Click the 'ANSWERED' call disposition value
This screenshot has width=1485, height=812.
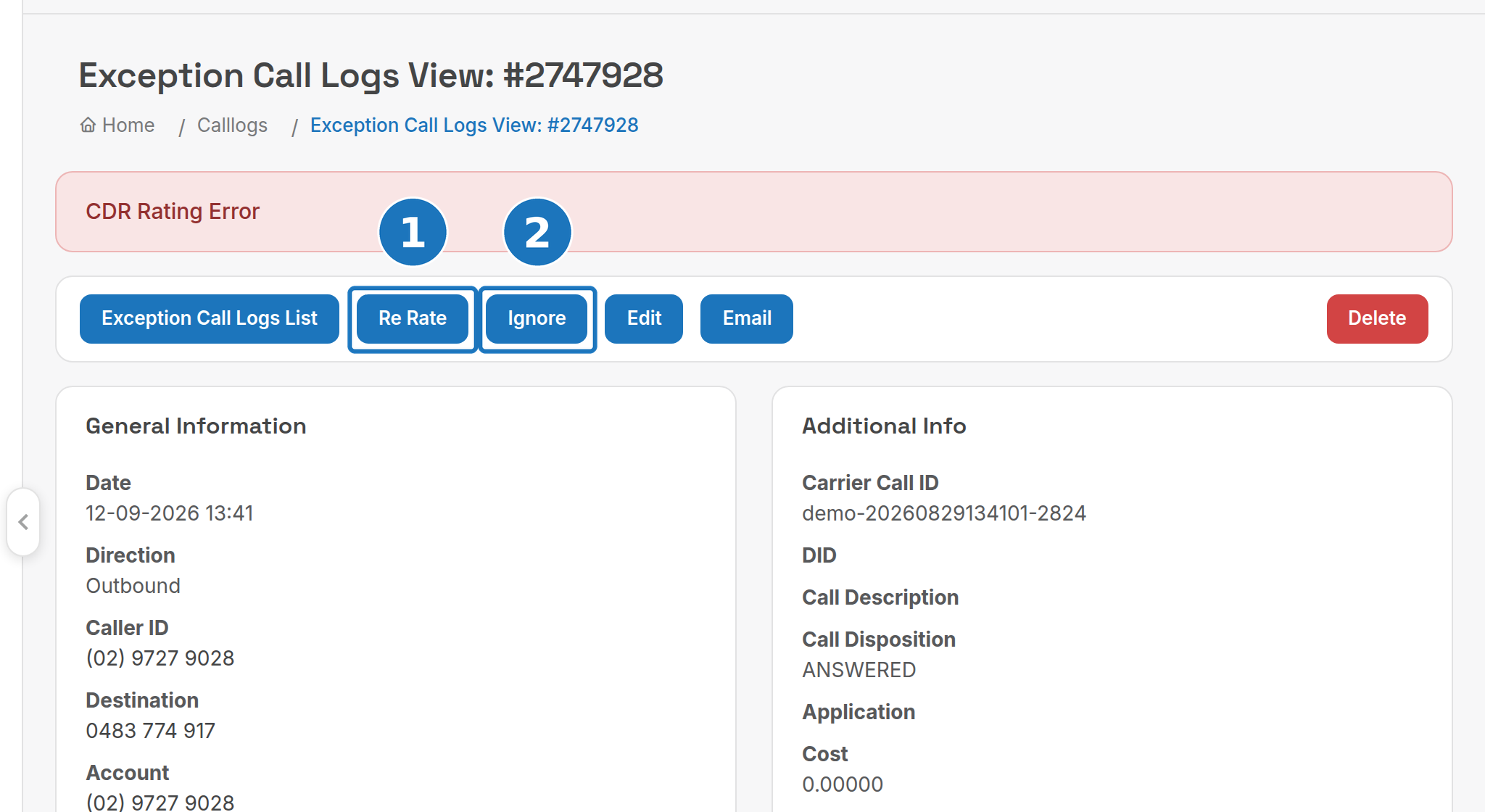[859, 670]
